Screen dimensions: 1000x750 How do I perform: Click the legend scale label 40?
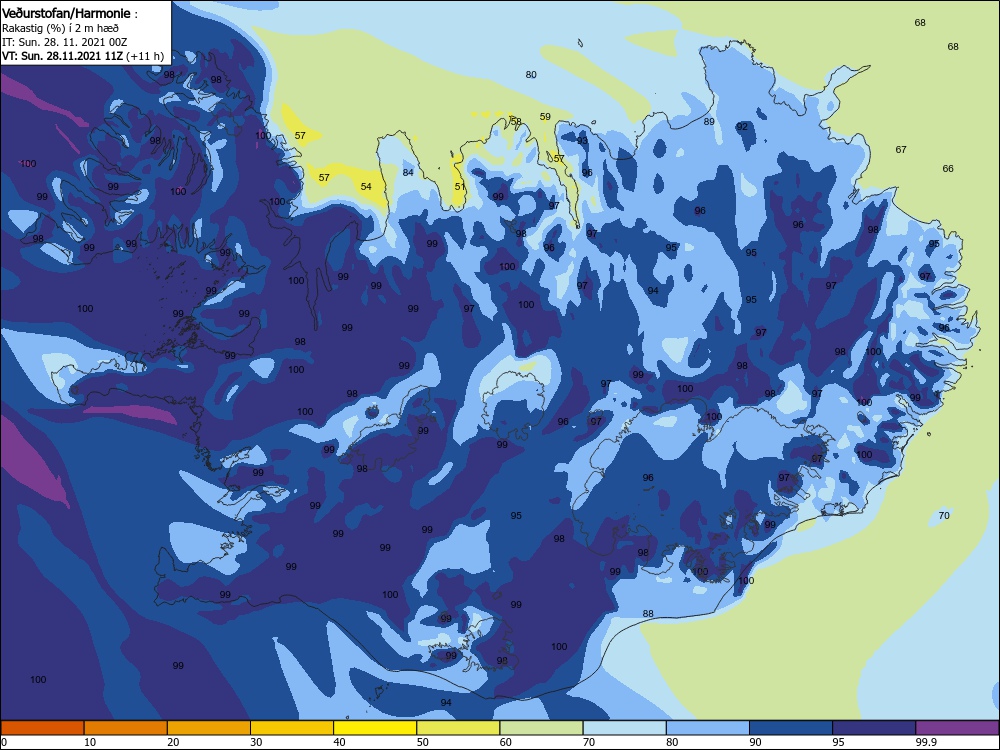340,742
